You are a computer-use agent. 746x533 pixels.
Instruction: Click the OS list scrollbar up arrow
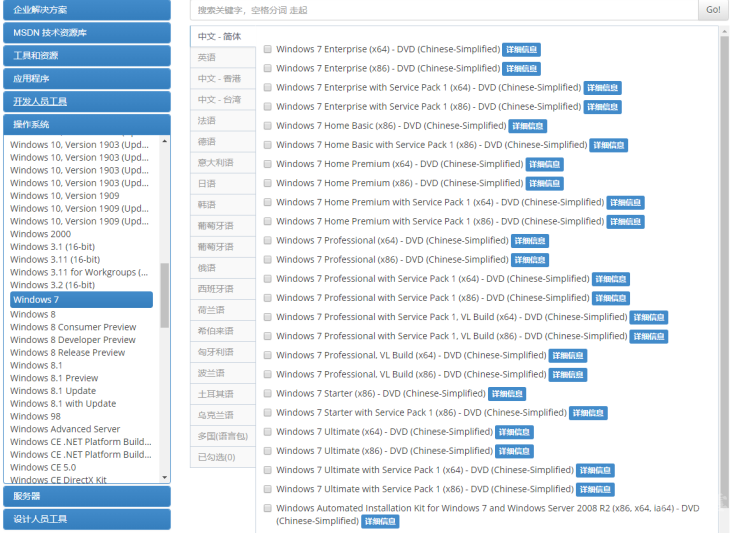tap(165, 141)
